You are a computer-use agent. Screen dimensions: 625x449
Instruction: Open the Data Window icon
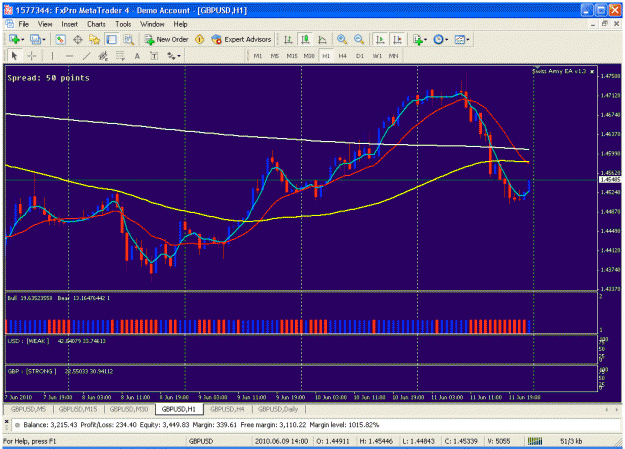coord(78,39)
